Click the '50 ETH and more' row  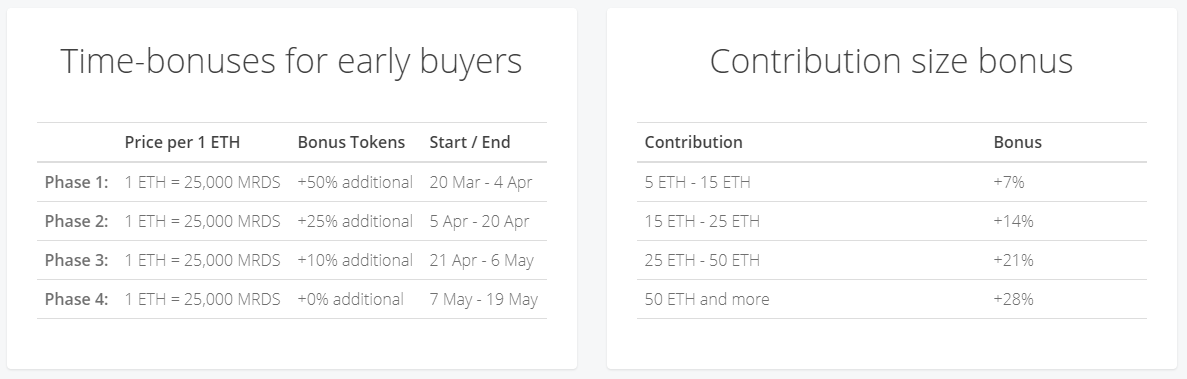point(892,300)
